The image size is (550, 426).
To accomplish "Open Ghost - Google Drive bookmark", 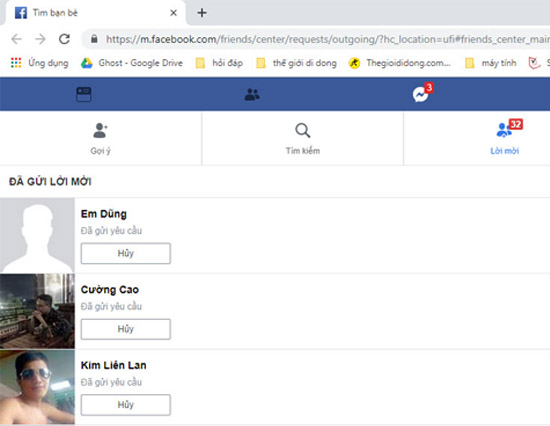I will point(132,63).
